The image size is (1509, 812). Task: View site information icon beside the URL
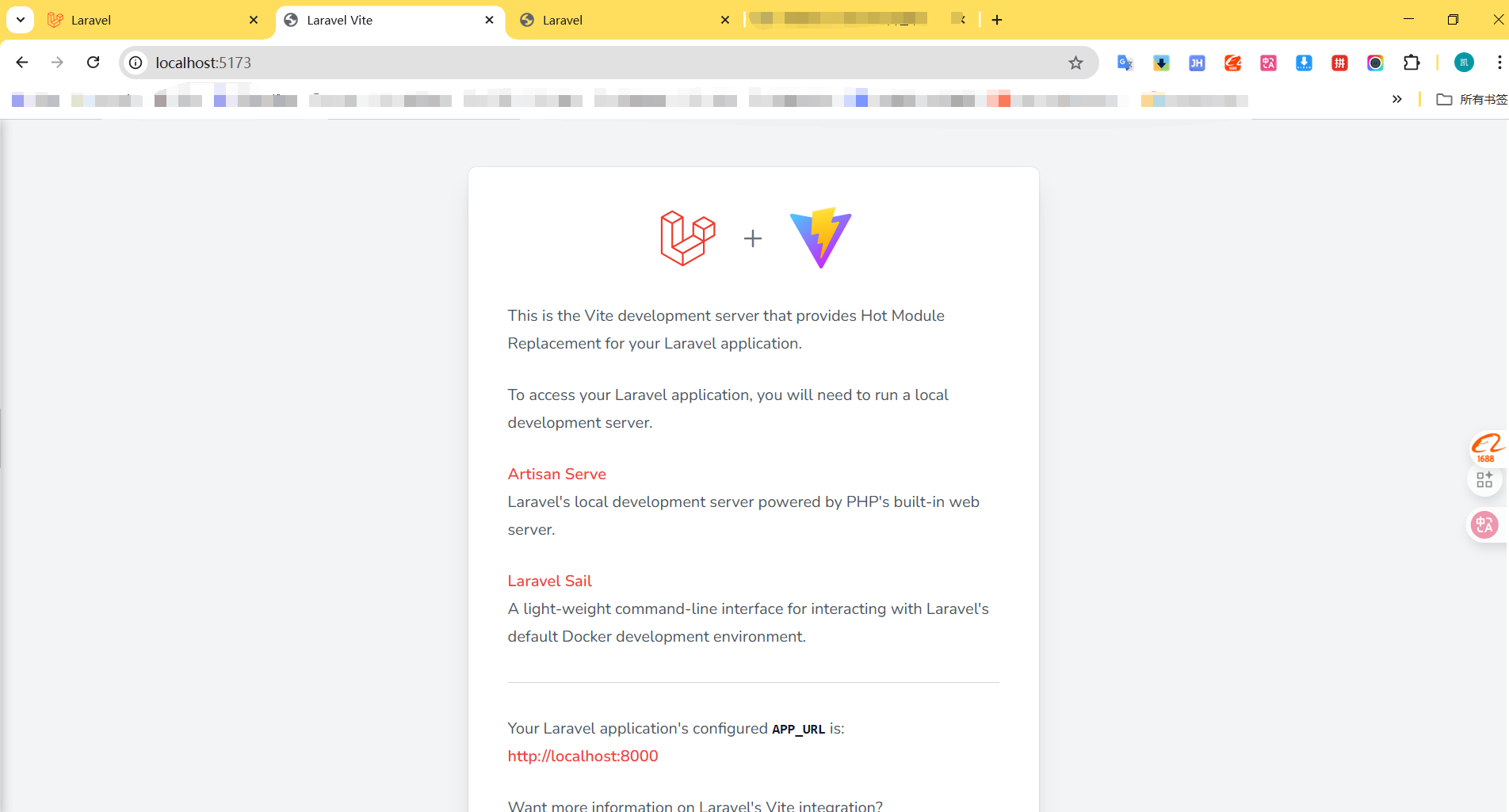[x=136, y=63]
